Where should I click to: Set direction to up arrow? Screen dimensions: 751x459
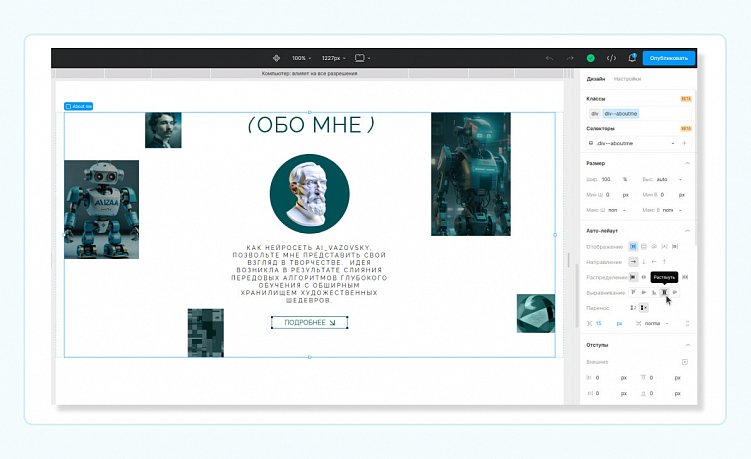point(664,262)
